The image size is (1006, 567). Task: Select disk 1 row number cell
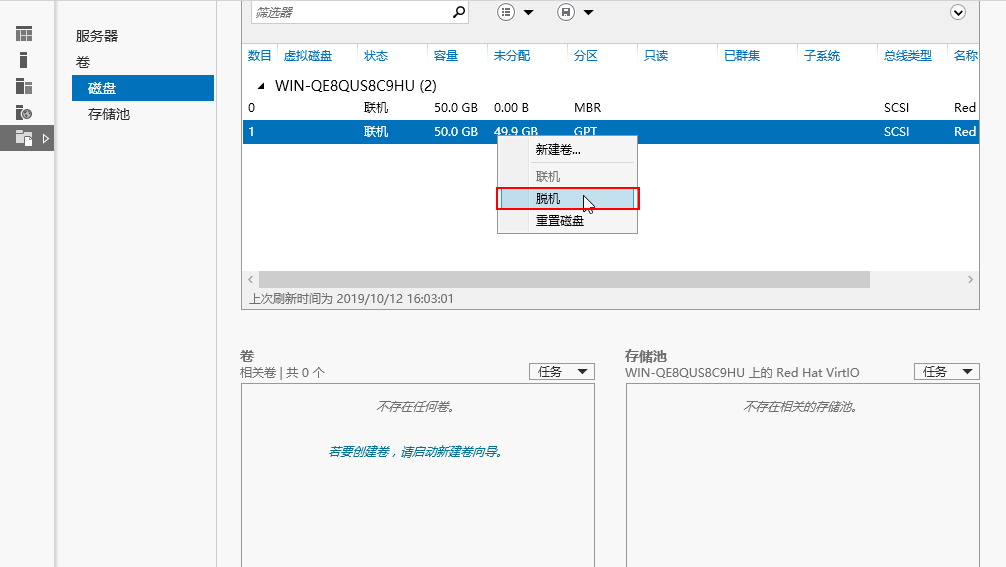(x=252, y=131)
